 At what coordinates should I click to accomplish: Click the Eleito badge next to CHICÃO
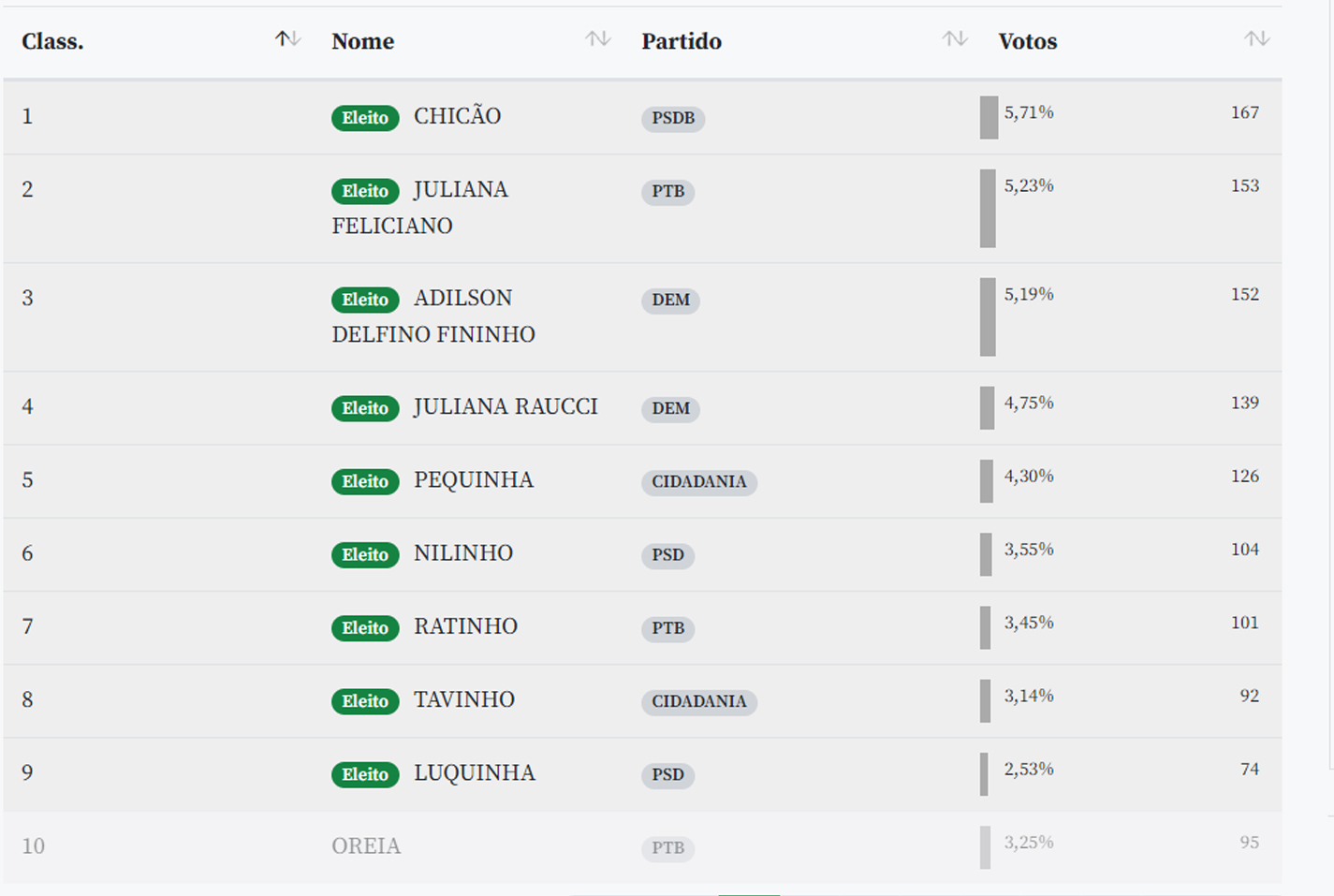pos(365,118)
